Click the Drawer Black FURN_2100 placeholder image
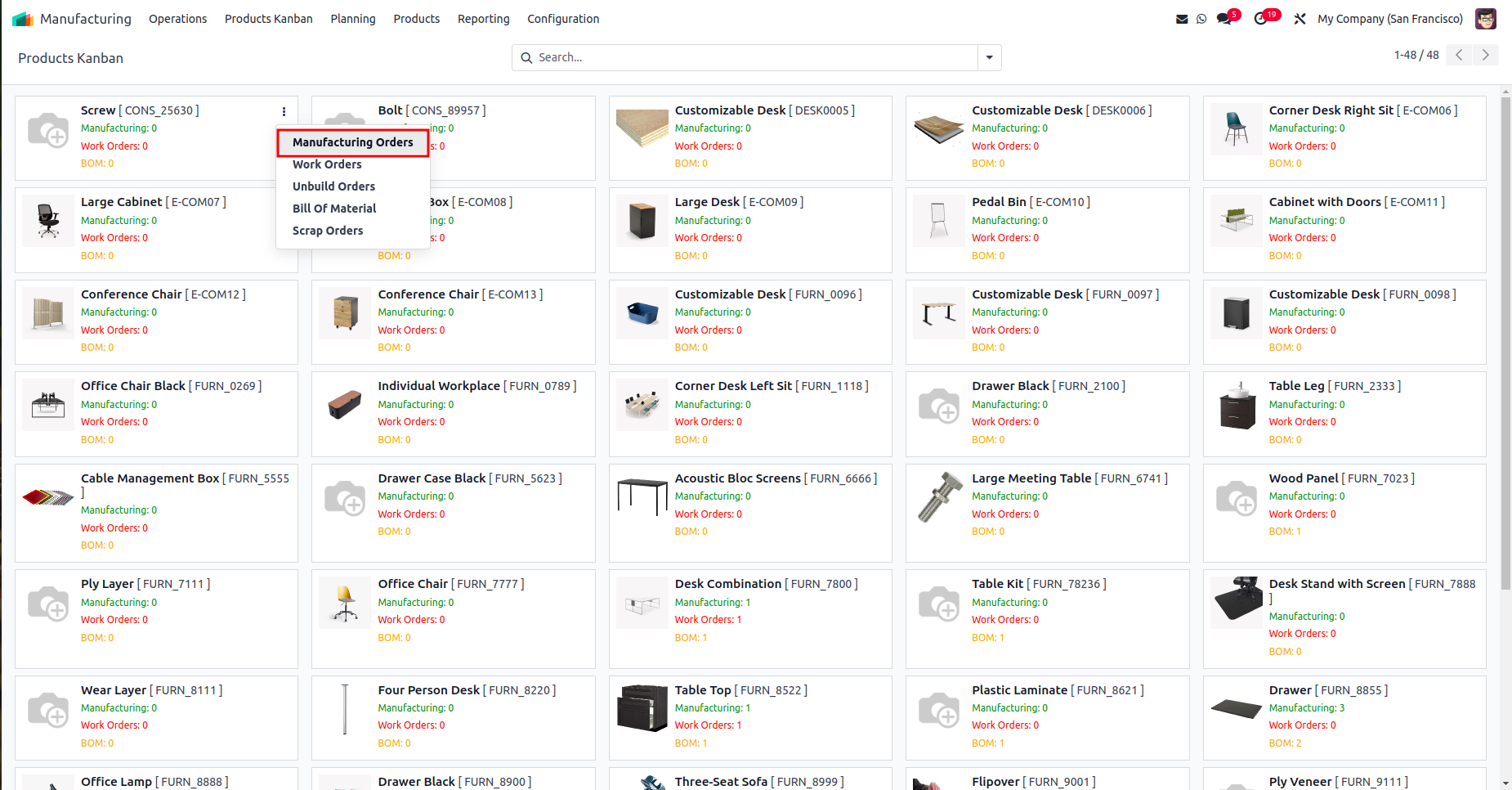This screenshot has width=1512, height=790. pyautogui.click(x=939, y=405)
